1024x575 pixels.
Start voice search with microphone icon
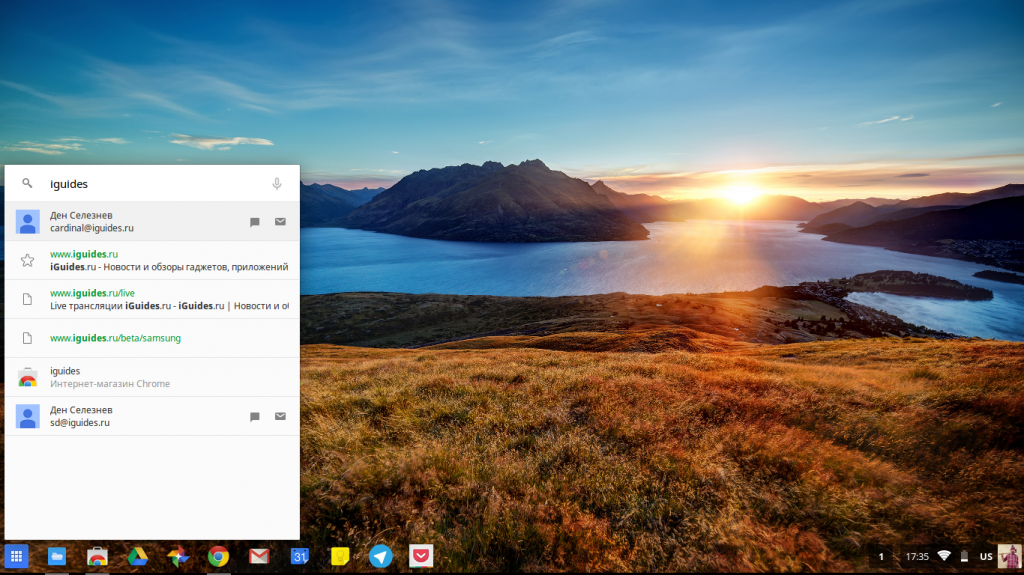click(277, 184)
